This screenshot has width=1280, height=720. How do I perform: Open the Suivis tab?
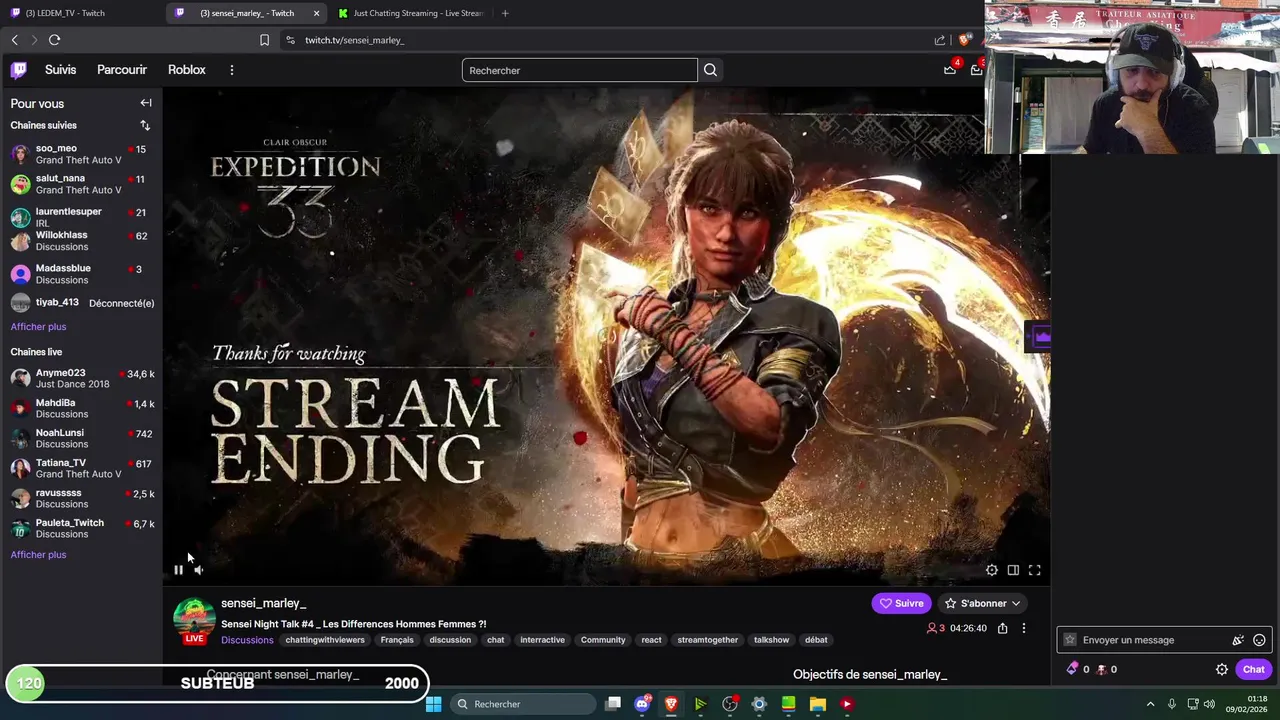point(60,70)
